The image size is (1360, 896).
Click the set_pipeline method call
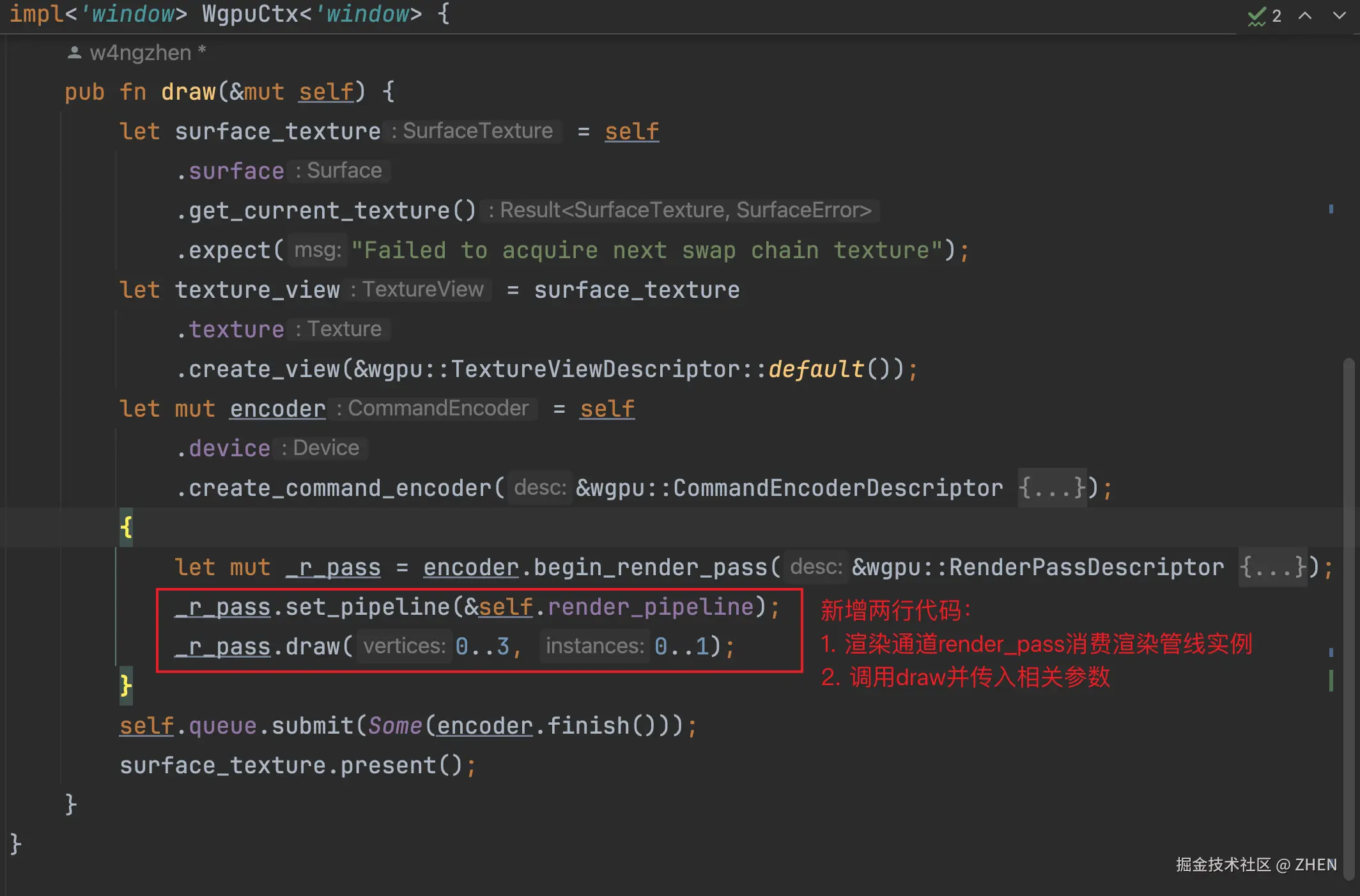(x=367, y=607)
